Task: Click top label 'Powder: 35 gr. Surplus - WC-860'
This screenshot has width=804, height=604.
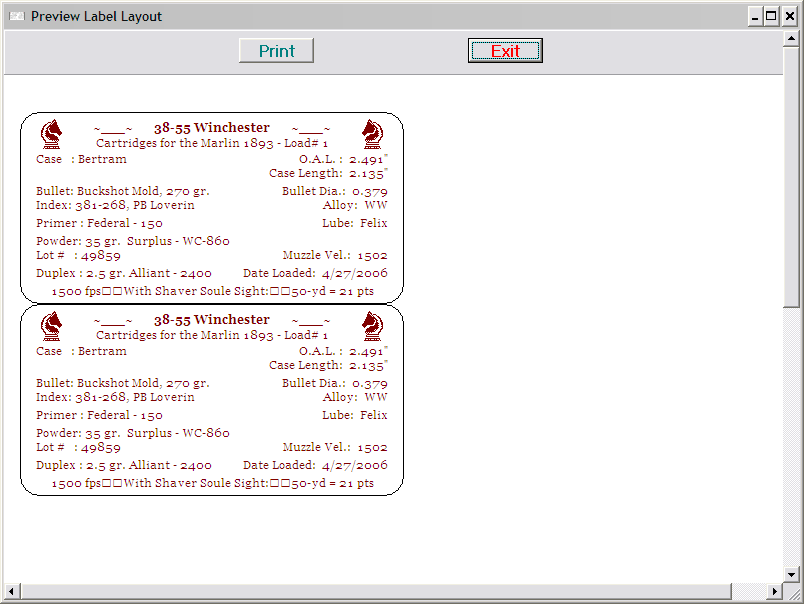Action: (132, 241)
